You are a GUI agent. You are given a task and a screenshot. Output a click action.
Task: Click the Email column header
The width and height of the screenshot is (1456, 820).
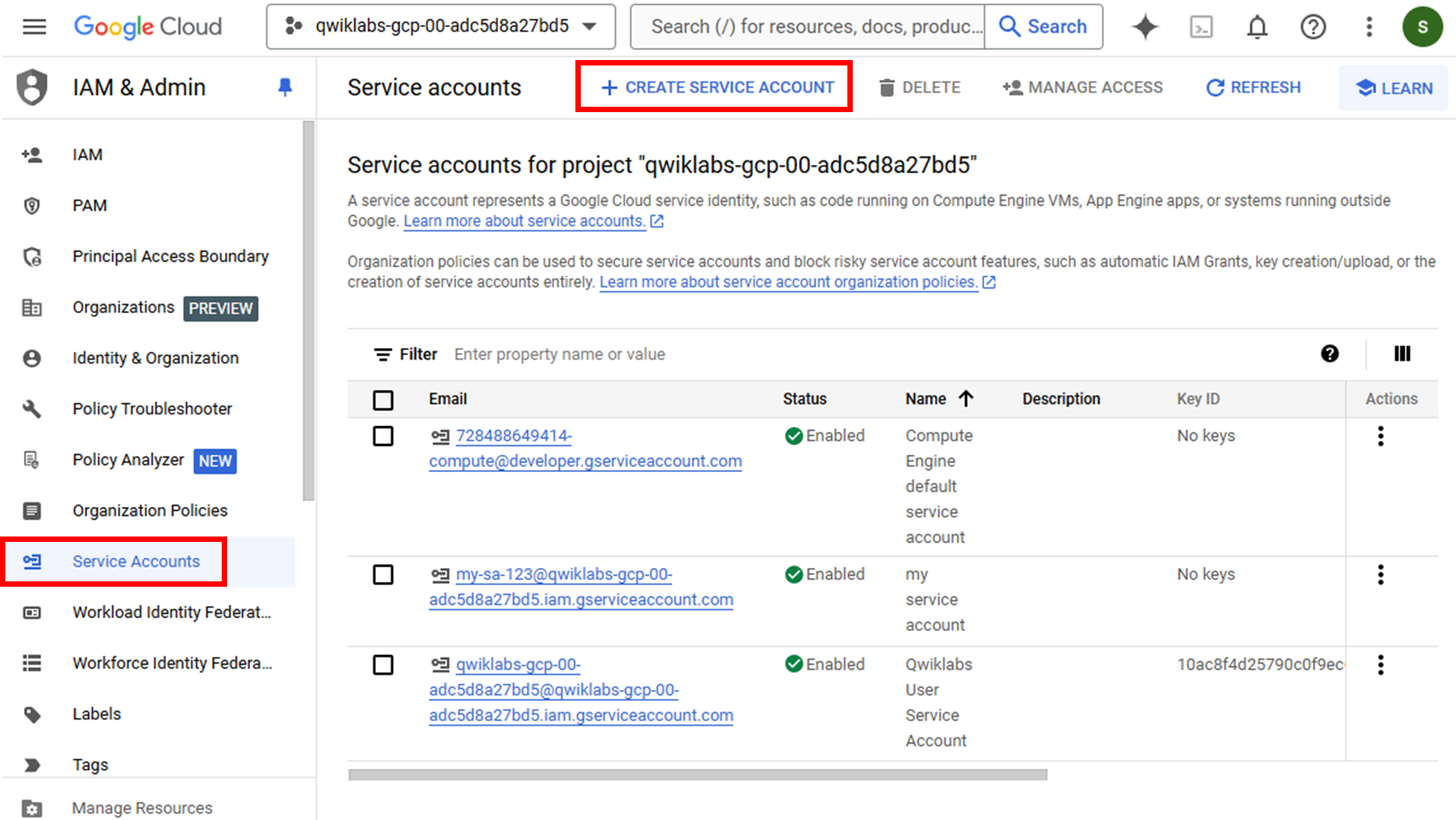448,399
